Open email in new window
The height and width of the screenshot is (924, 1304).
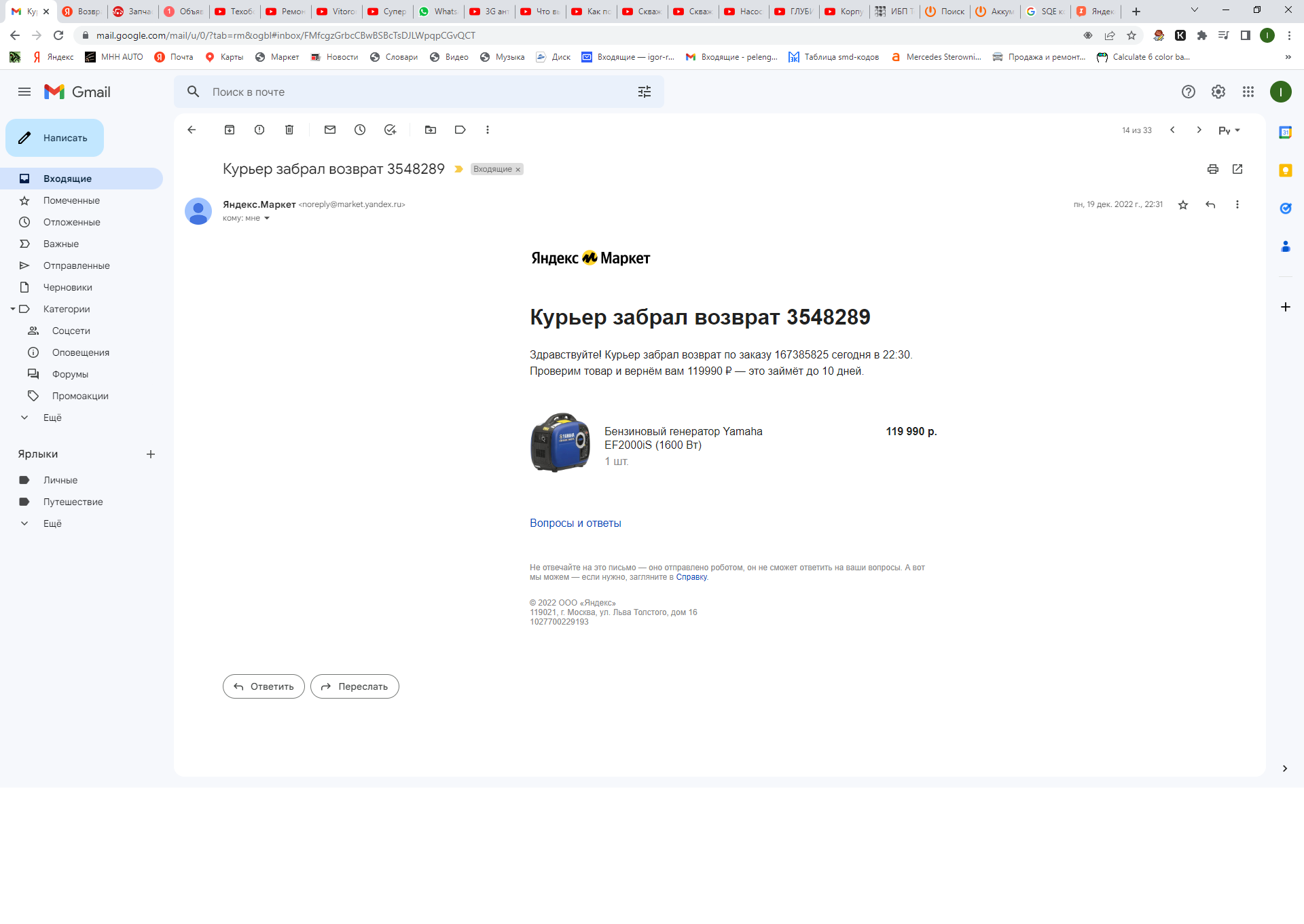pos(1237,169)
